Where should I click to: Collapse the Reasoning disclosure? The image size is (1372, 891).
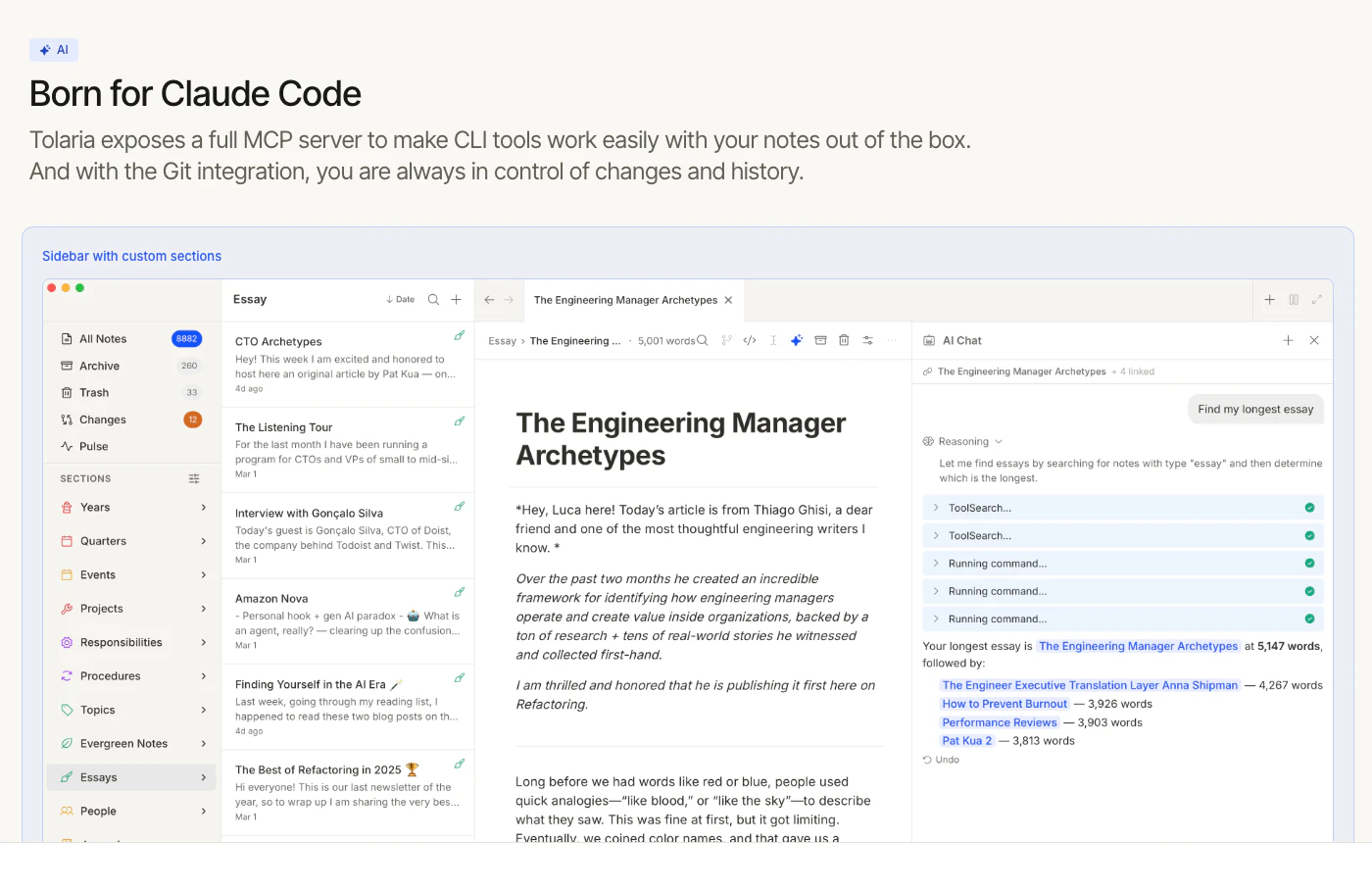(x=963, y=442)
